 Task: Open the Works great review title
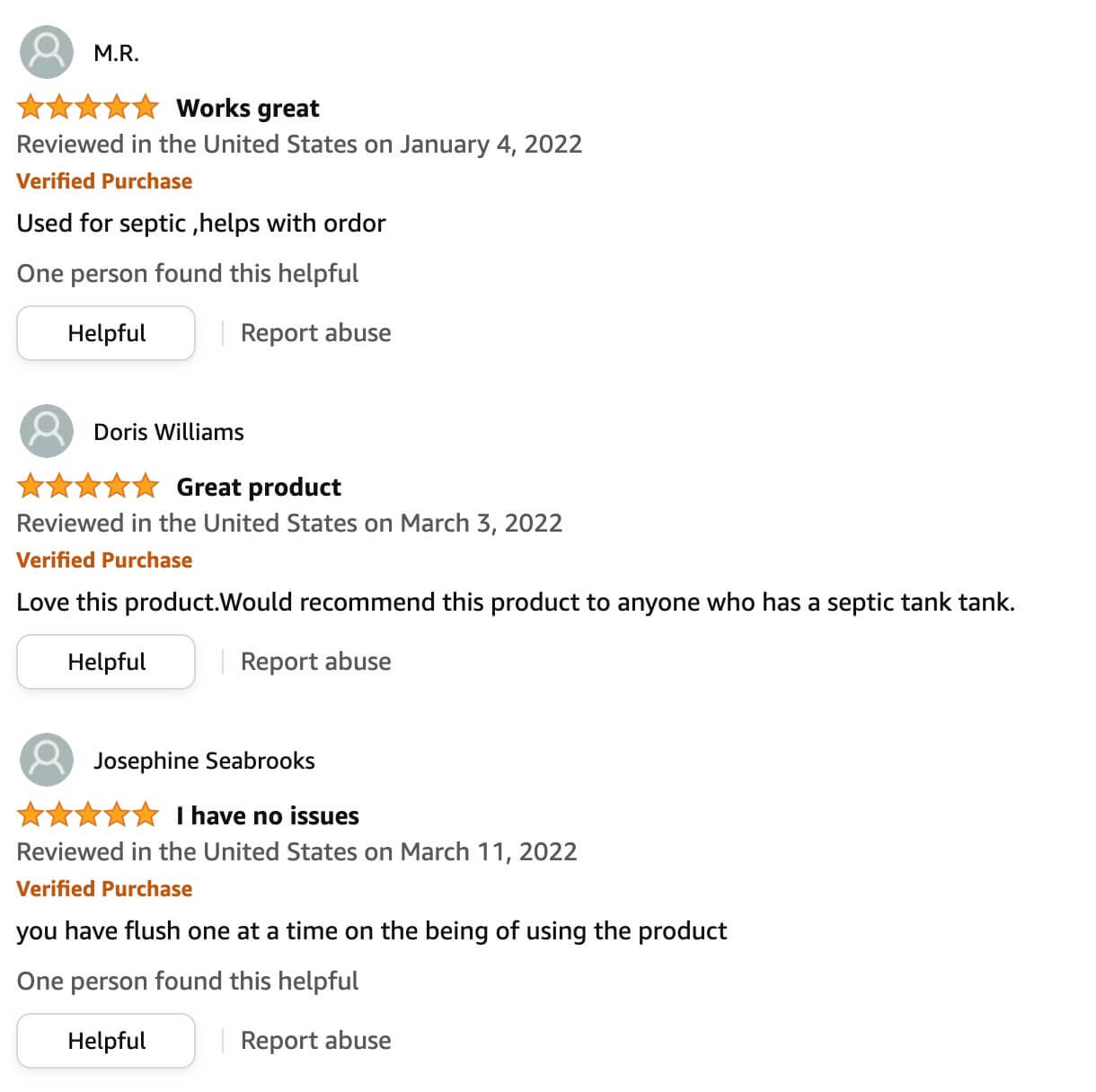(248, 109)
